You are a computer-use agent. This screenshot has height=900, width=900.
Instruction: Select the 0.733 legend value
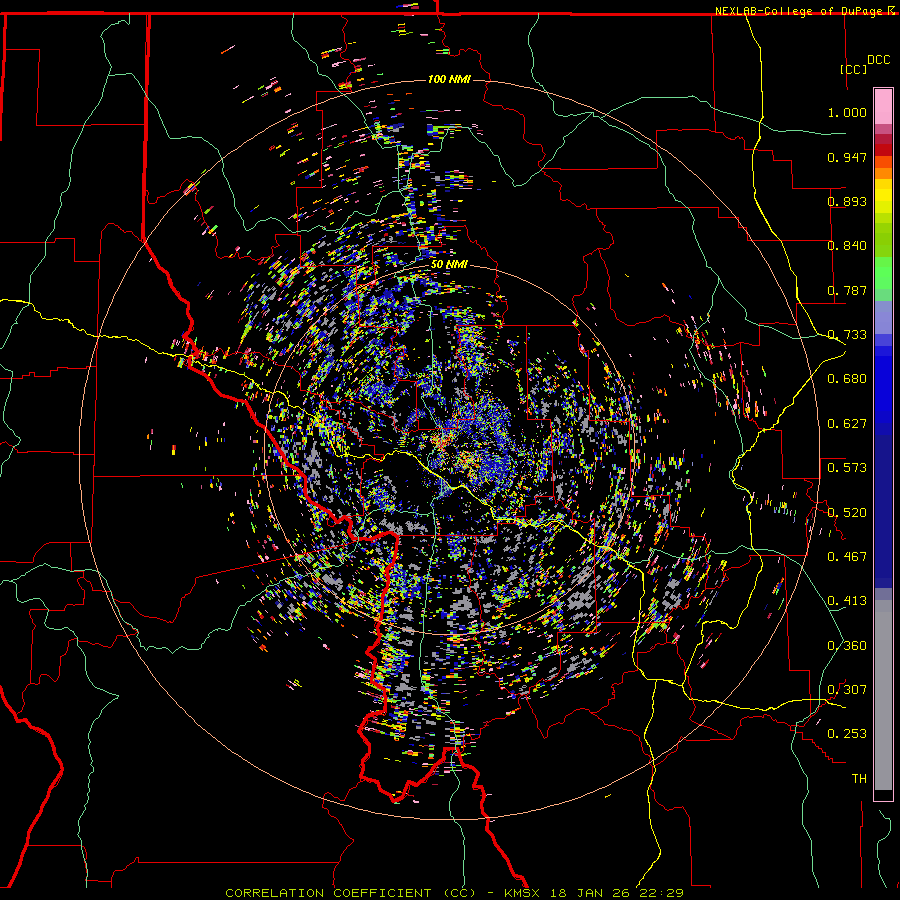(847, 335)
